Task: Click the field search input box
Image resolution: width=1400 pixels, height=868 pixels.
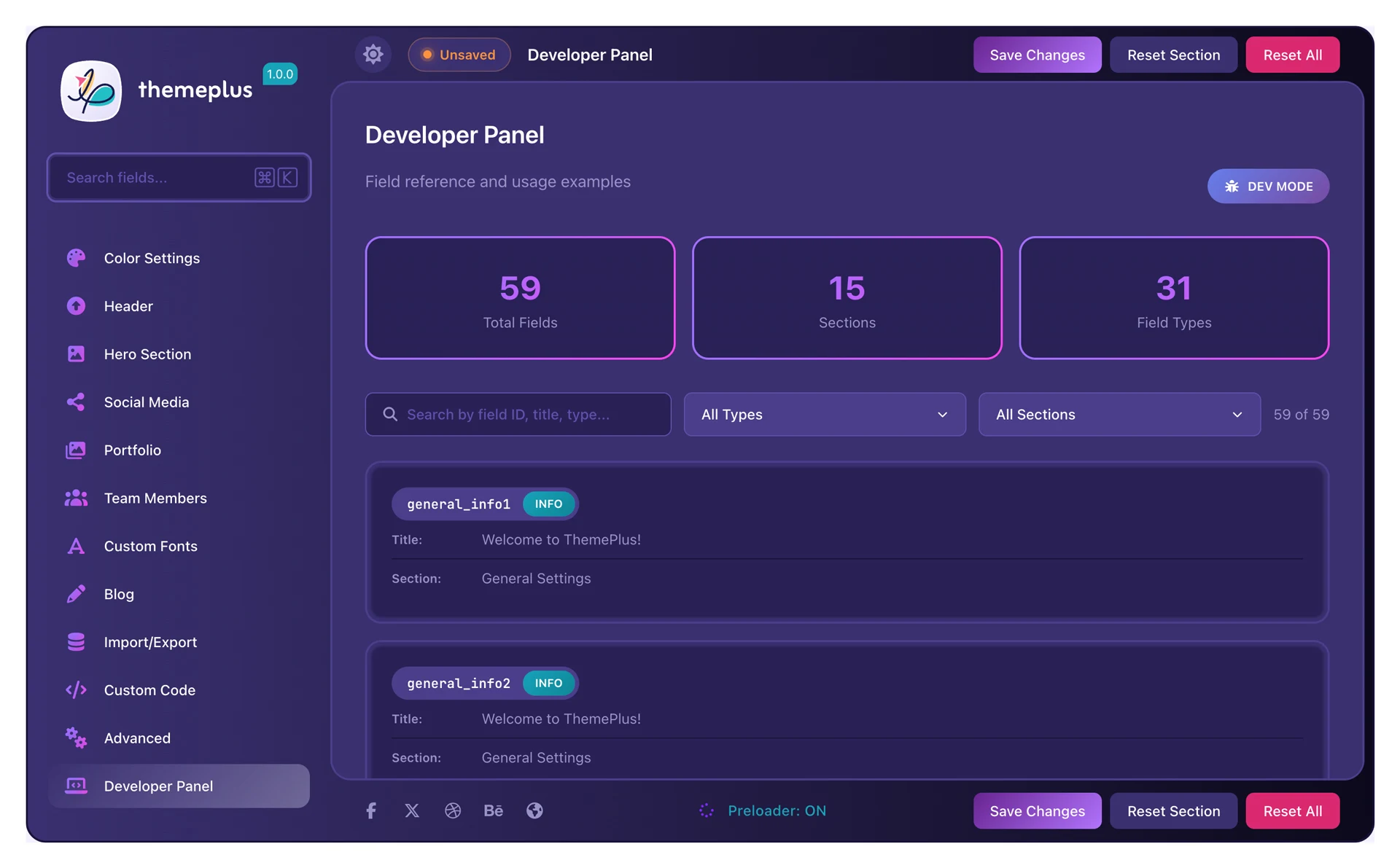Action: point(518,414)
